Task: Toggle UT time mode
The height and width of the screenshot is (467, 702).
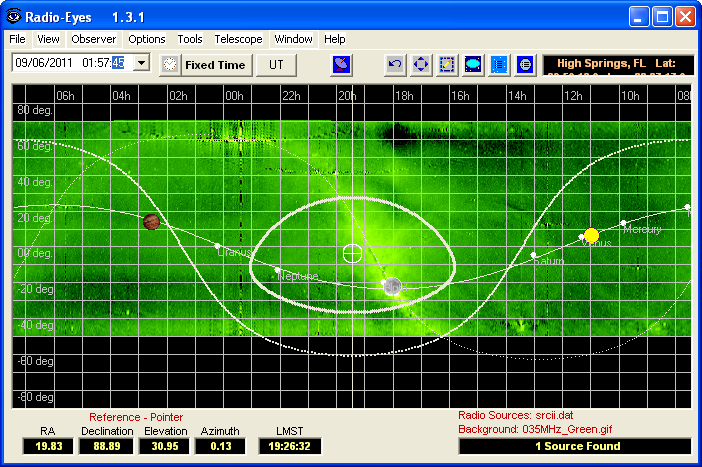Action: [275, 65]
